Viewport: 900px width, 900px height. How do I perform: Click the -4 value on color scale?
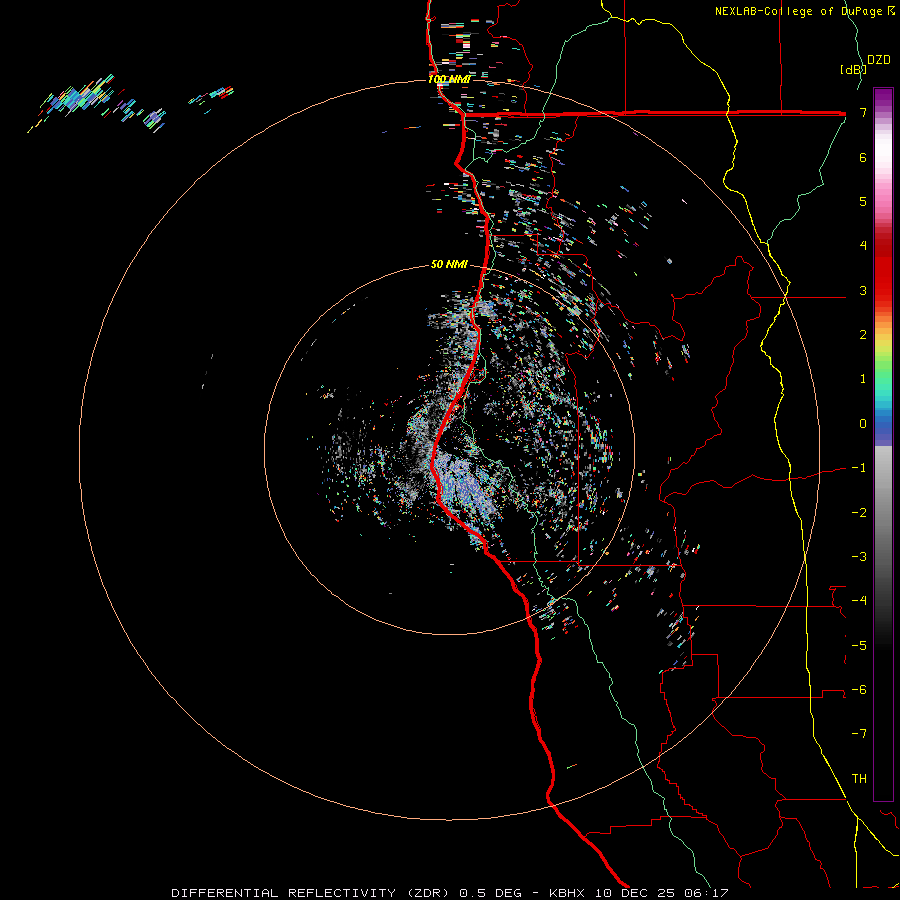pyautogui.click(x=859, y=601)
